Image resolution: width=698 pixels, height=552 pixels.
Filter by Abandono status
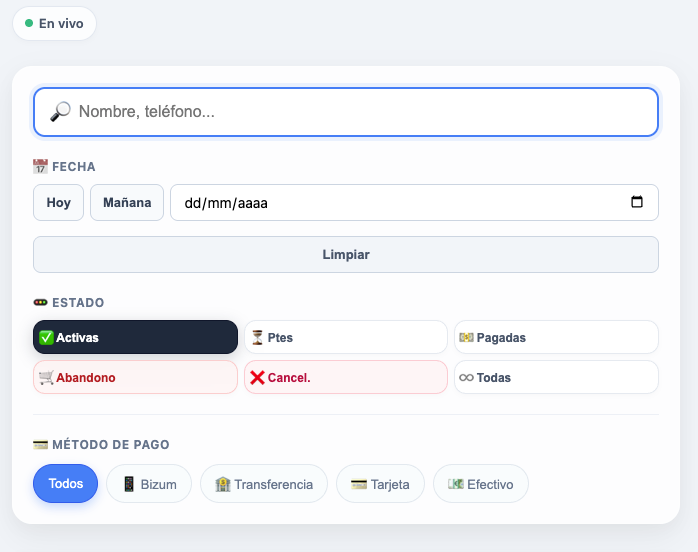(135, 377)
